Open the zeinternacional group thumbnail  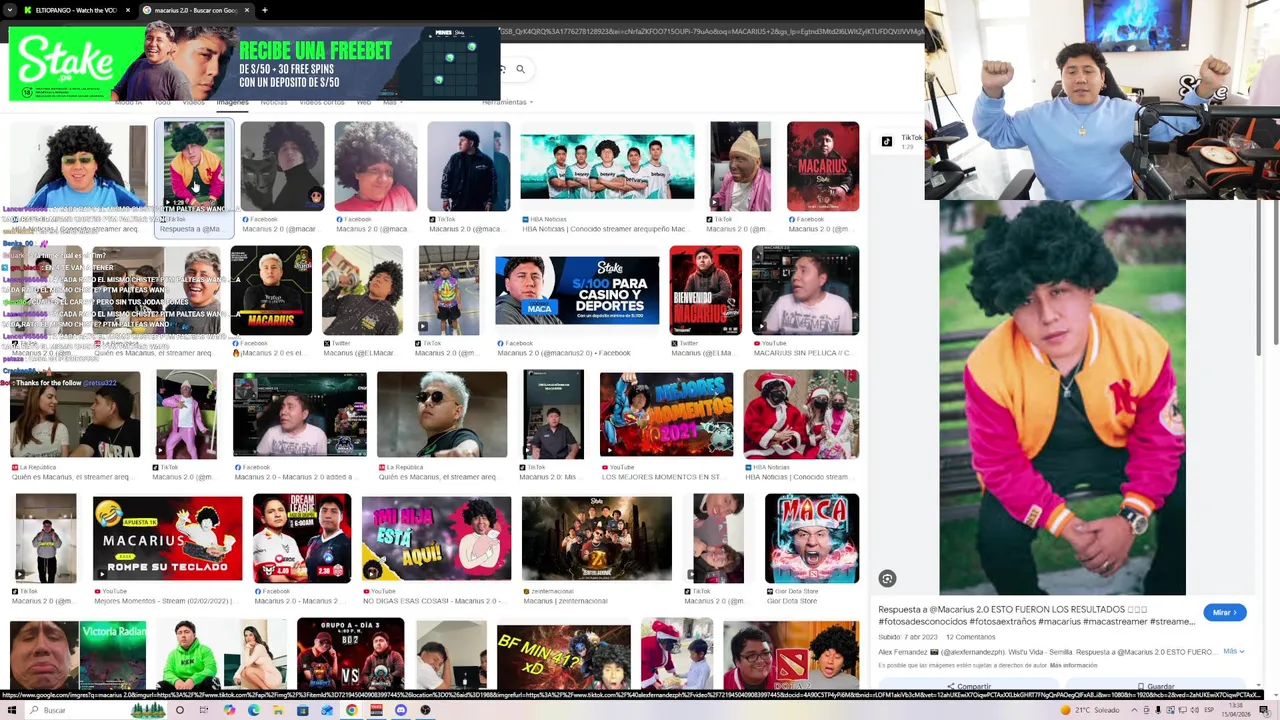click(x=597, y=538)
